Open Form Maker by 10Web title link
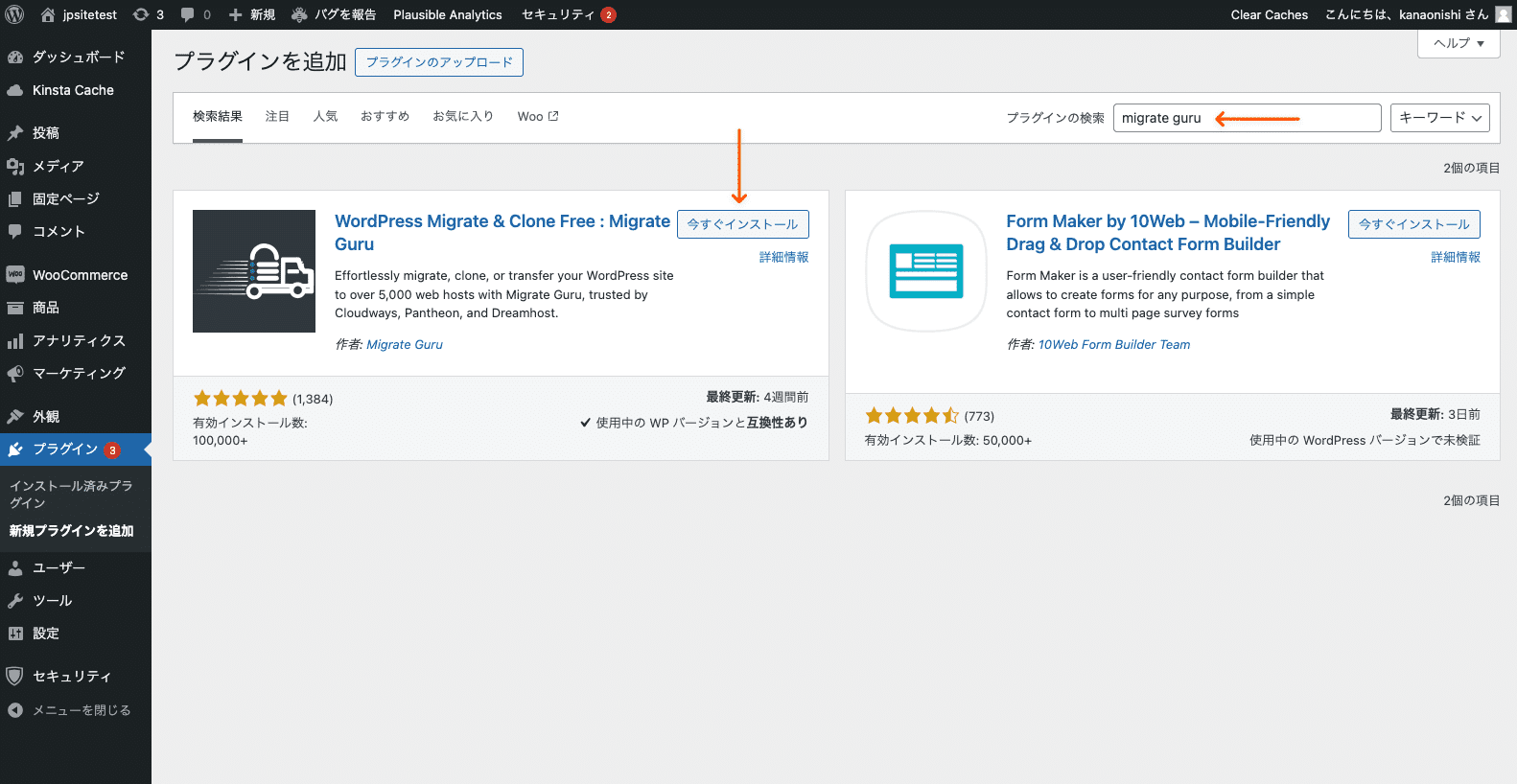Viewport: 1517px width, 784px height. tap(1168, 233)
